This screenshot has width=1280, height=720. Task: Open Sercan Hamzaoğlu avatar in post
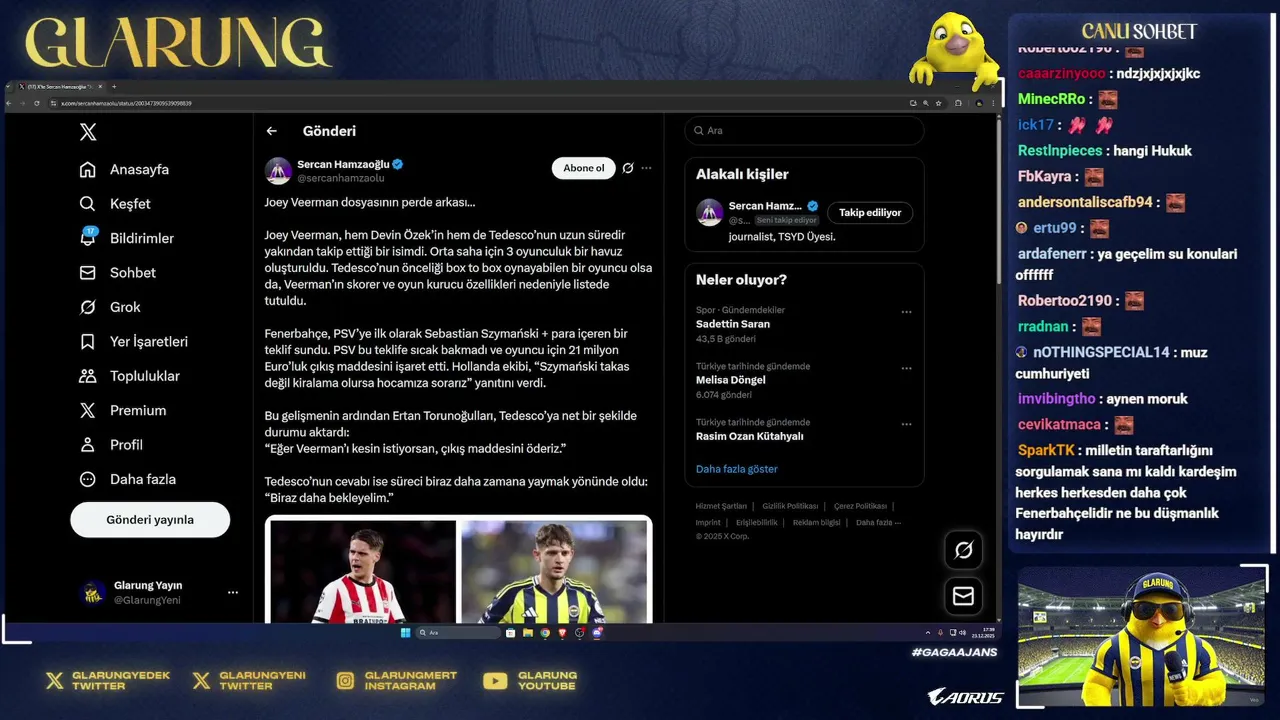(x=278, y=171)
